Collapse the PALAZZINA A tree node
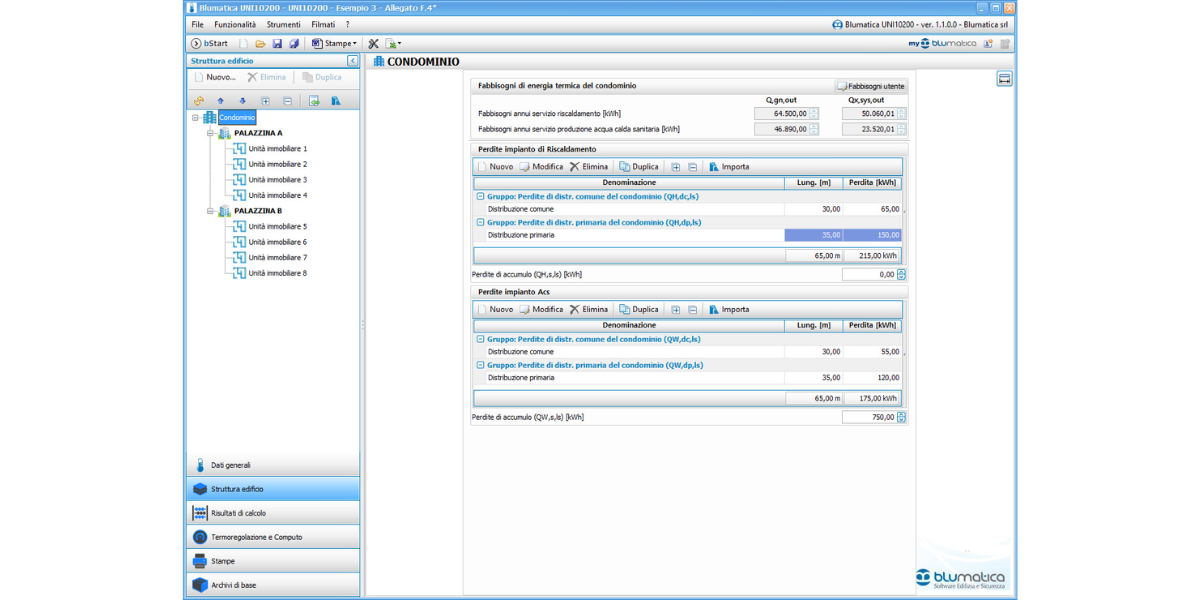Screen dimensions: 1200x600 (210, 133)
